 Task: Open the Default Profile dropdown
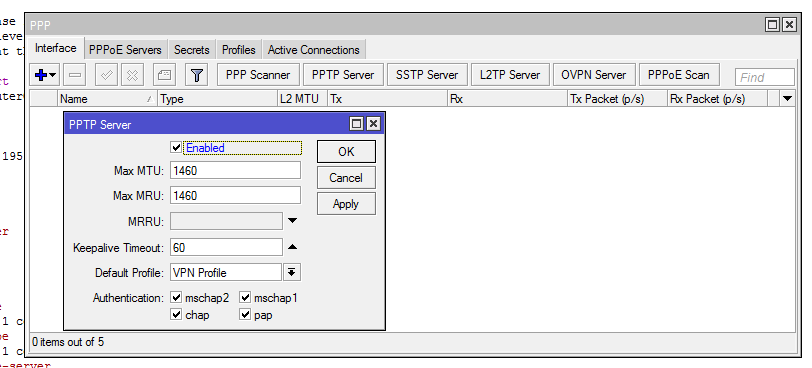(292, 272)
